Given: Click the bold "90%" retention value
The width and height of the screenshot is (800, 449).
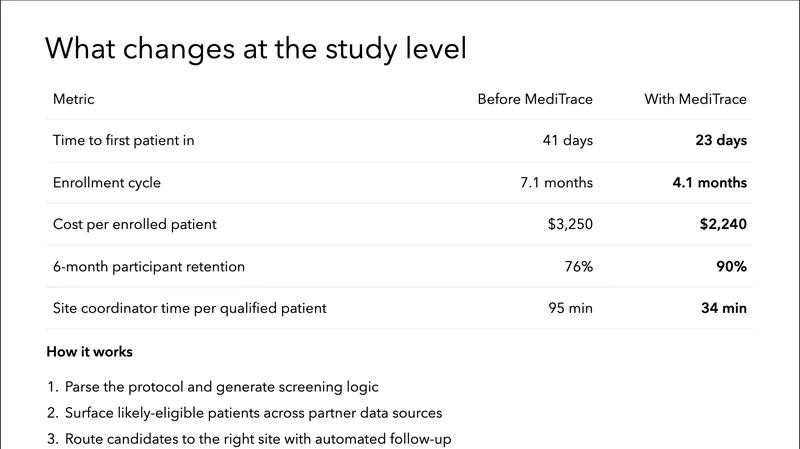Looking at the screenshot, I should click(x=731, y=267).
